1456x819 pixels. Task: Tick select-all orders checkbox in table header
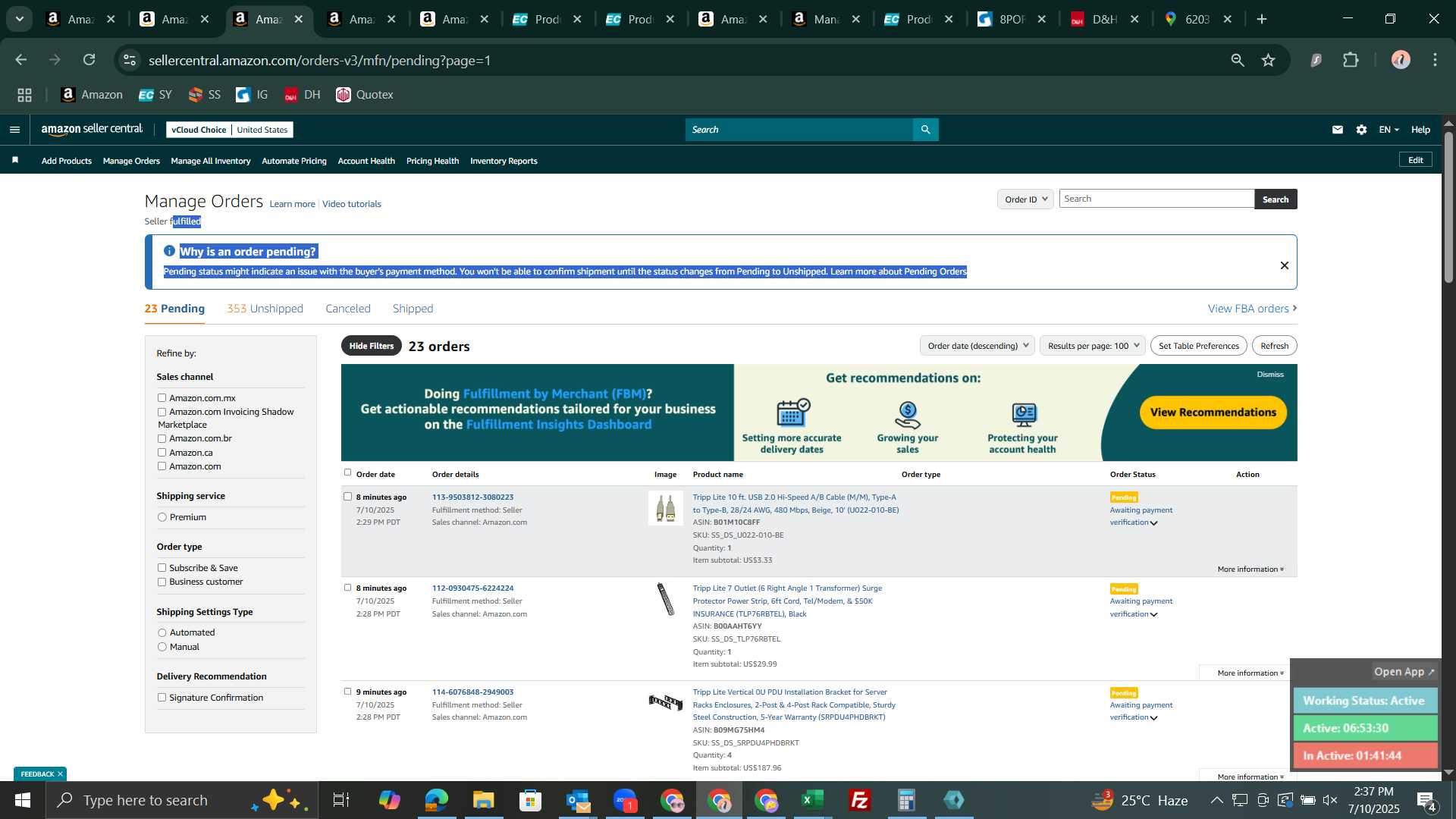click(x=347, y=472)
